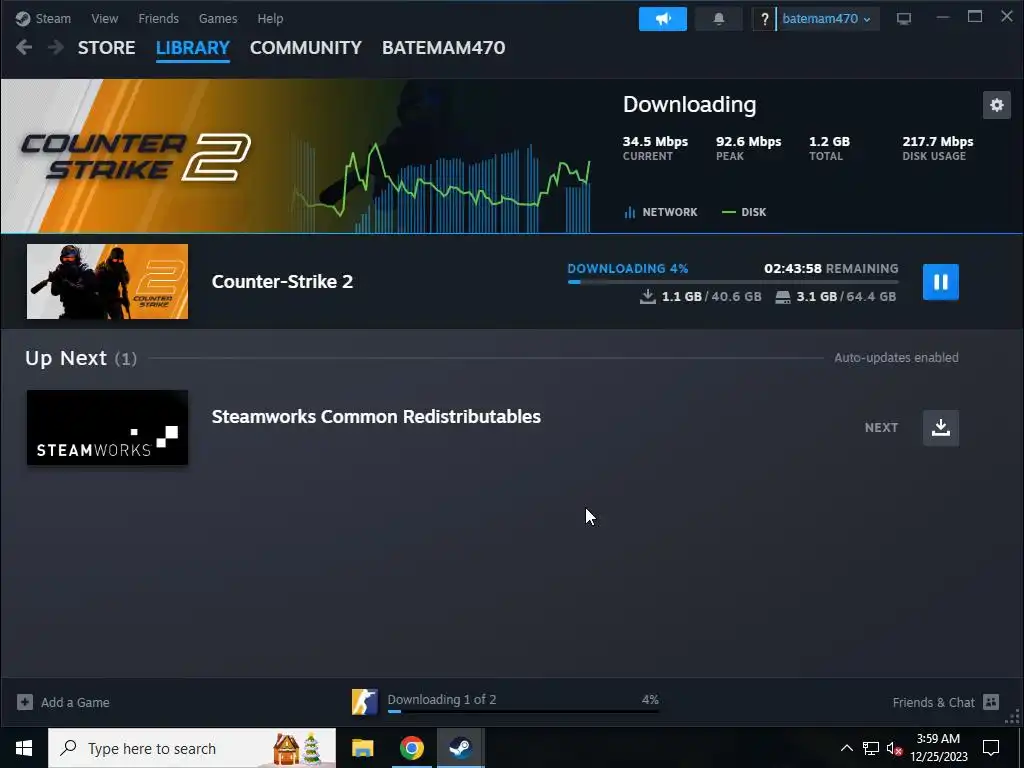1024x768 pixels.
Task: Click the Steamworks Common Redistributables title
Action: (376, 417)
